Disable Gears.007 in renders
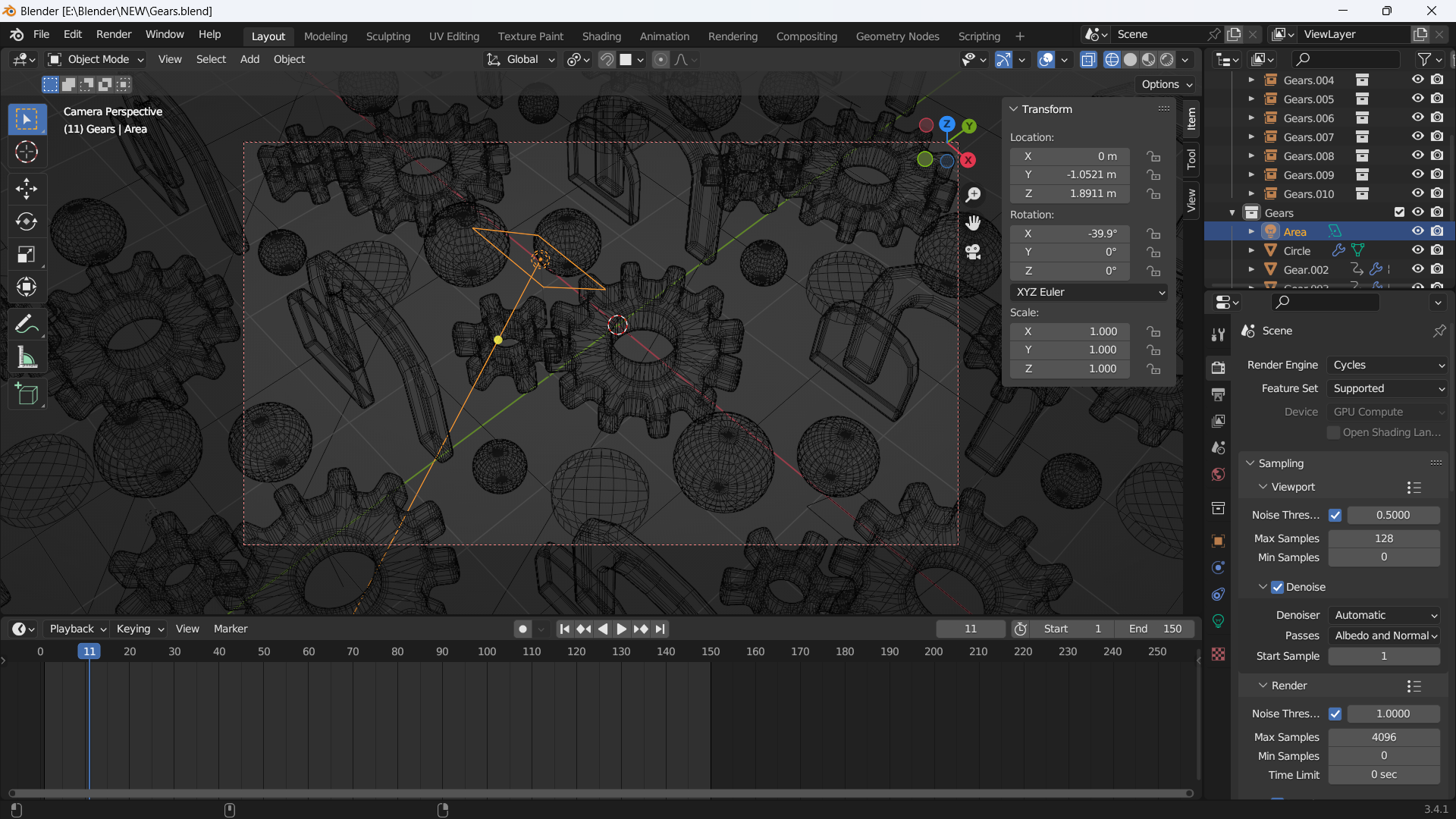Viewport: 1456px width, 819px height. point(1437,136)
